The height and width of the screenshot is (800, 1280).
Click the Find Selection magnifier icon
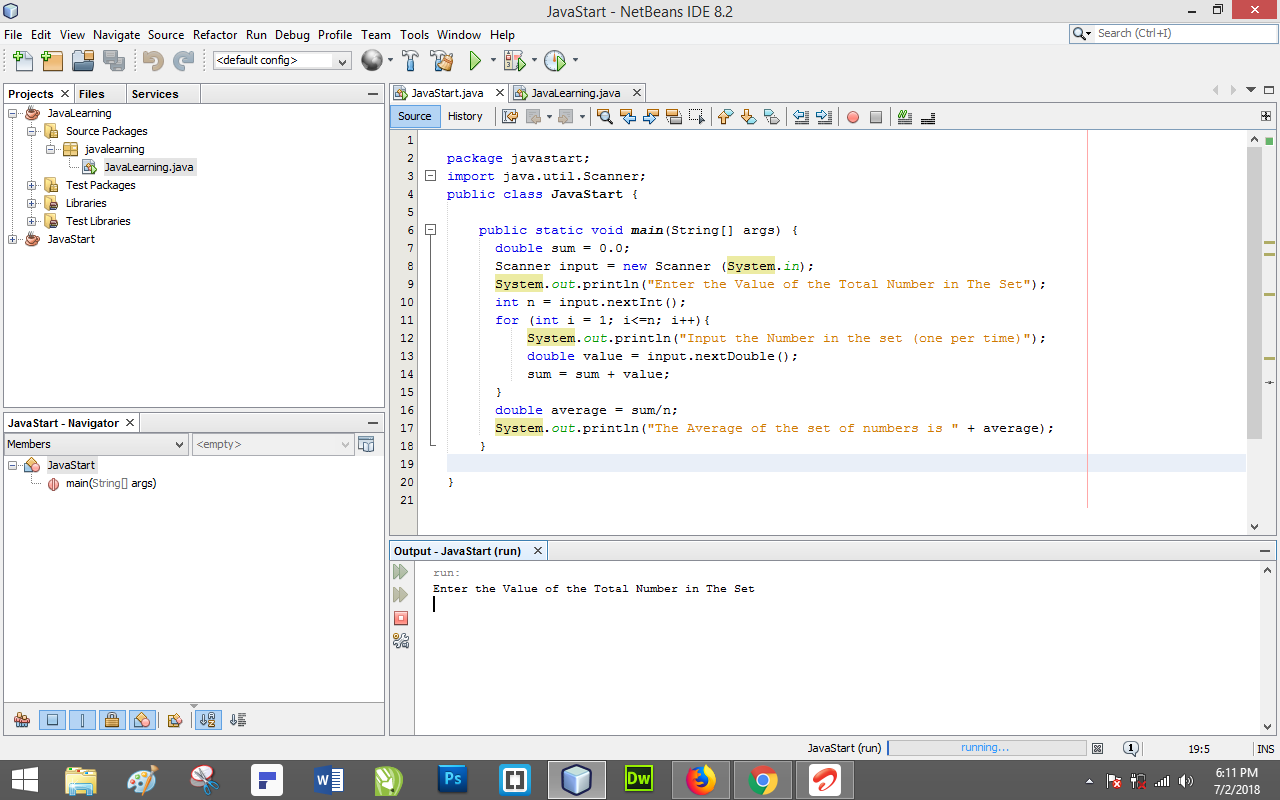604,117
